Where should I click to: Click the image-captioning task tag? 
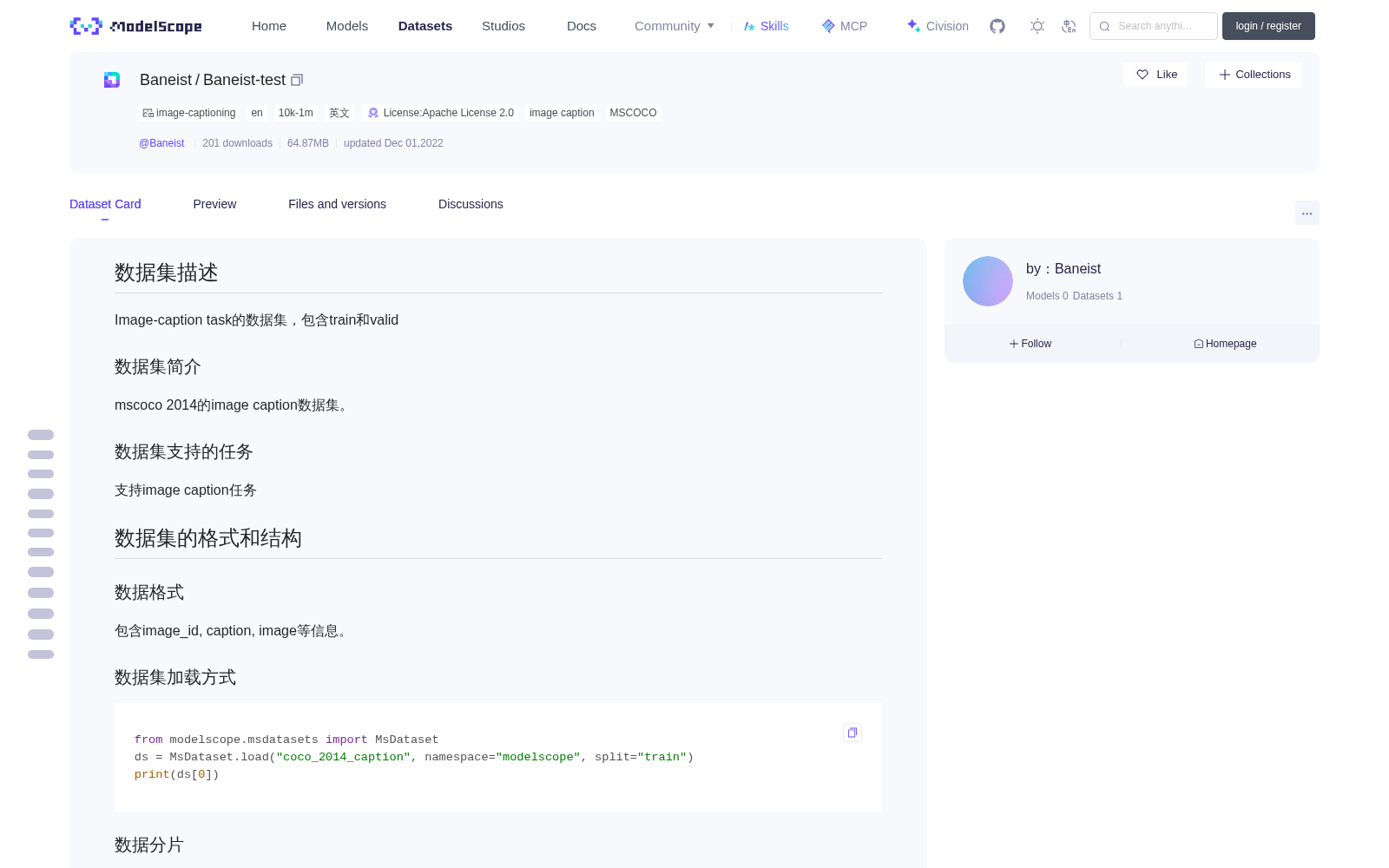[189, 113]
